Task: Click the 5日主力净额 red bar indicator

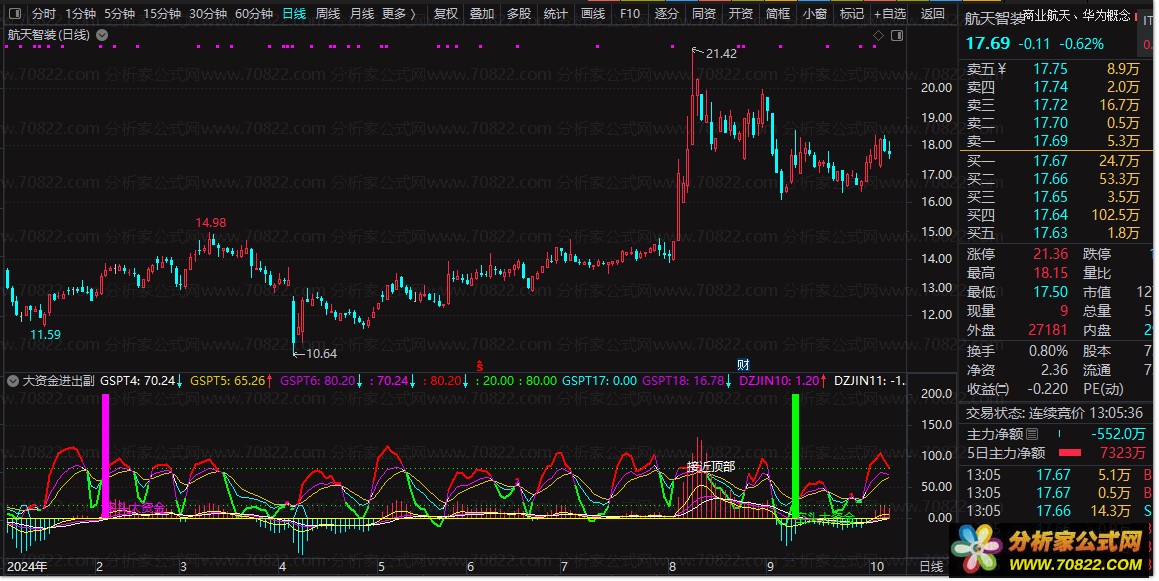Action: [x=1070, y=453]
